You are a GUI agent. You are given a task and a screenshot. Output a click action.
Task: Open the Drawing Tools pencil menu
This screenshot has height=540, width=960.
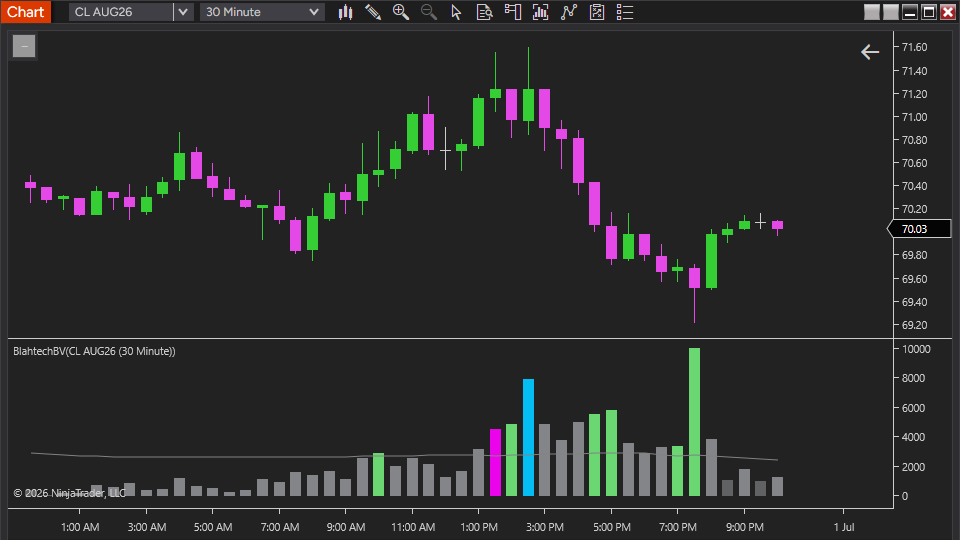[x=373, y=12]
